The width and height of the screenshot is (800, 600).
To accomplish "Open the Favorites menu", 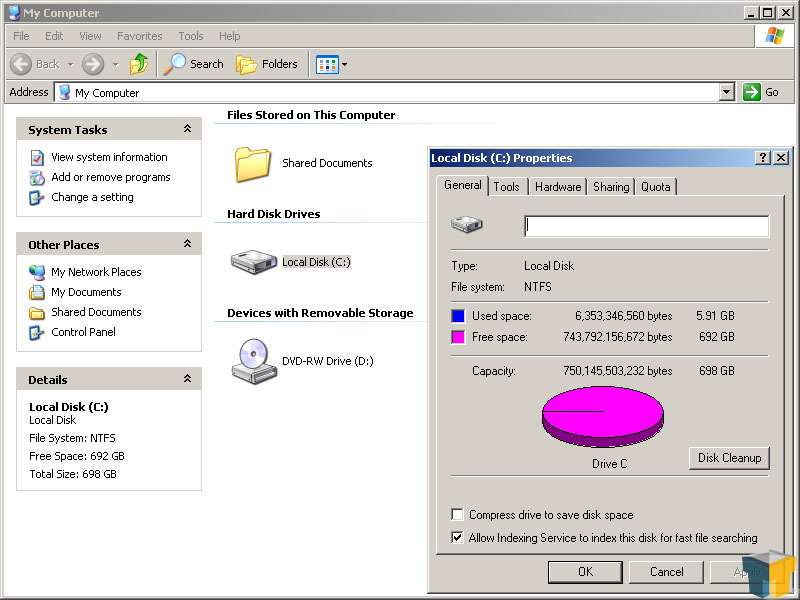I will pos(139,36).
